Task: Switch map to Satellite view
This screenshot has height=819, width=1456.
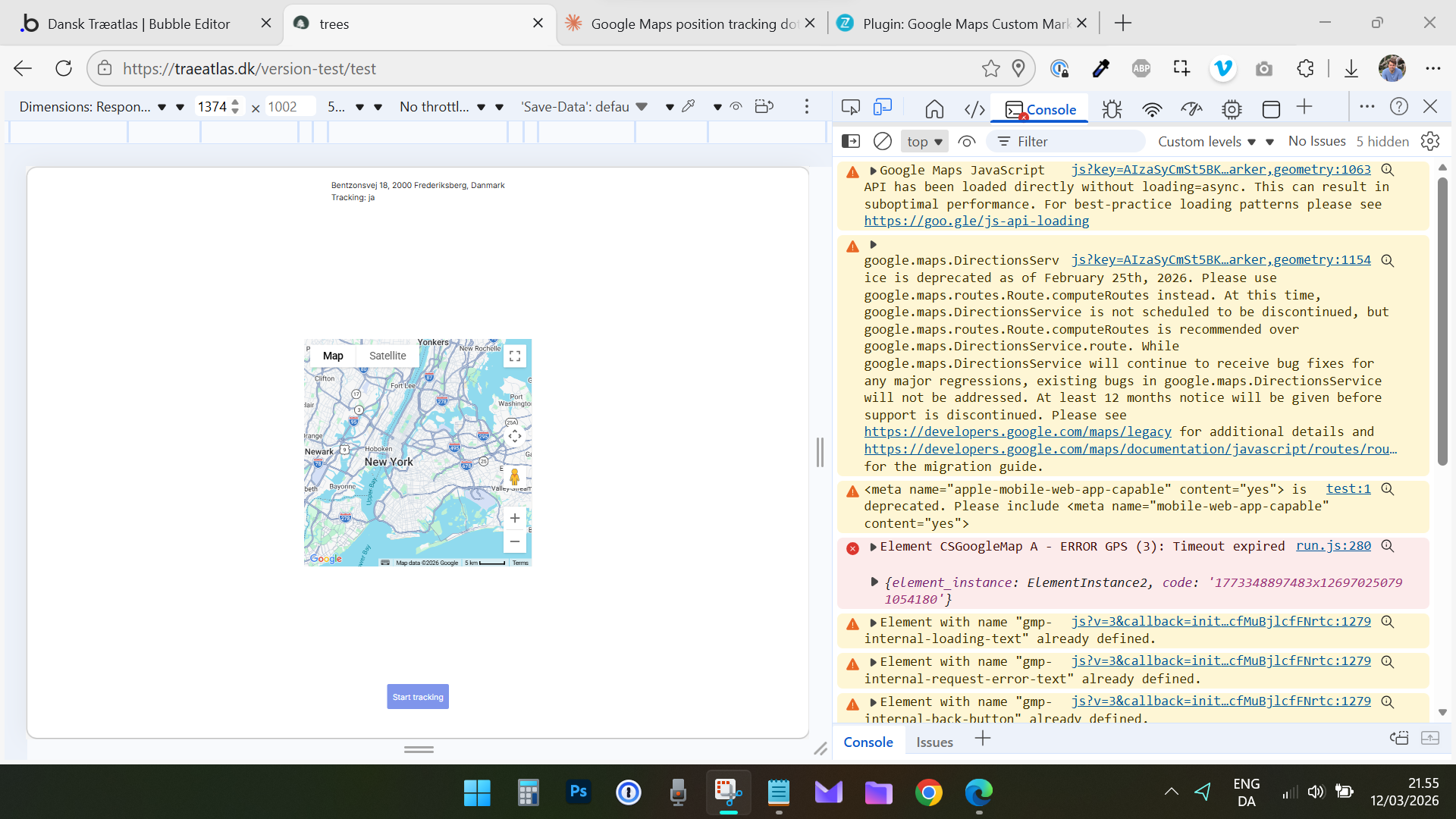Action: pos(388,356)
